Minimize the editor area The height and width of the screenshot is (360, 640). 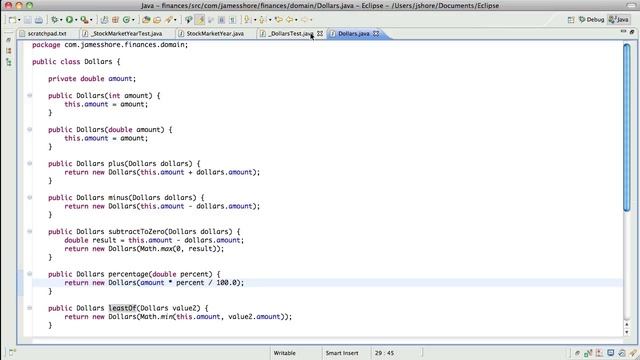pyautogui.click(x=623, y=31)
